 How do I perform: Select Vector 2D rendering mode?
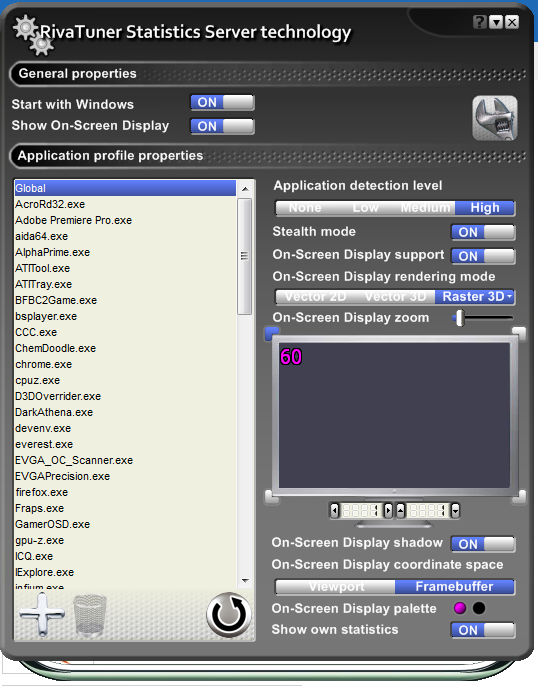315,297
